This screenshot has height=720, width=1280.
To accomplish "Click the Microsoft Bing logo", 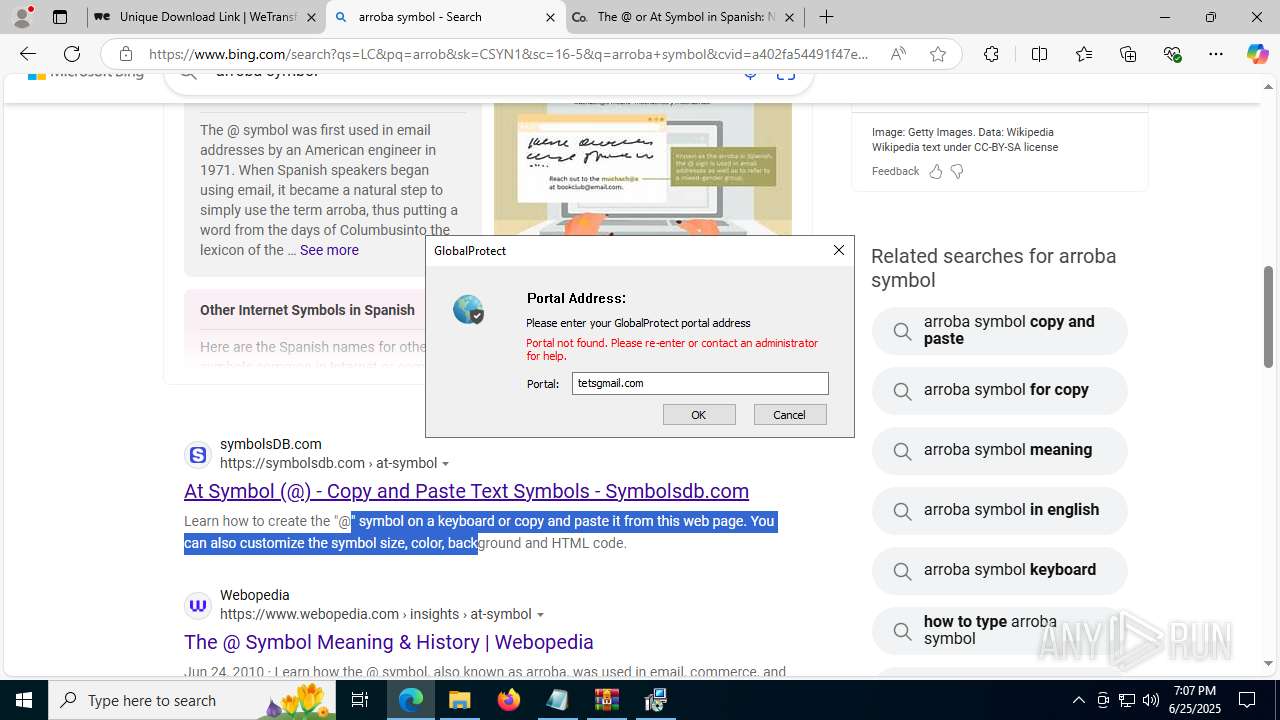I will click(86, 74).
